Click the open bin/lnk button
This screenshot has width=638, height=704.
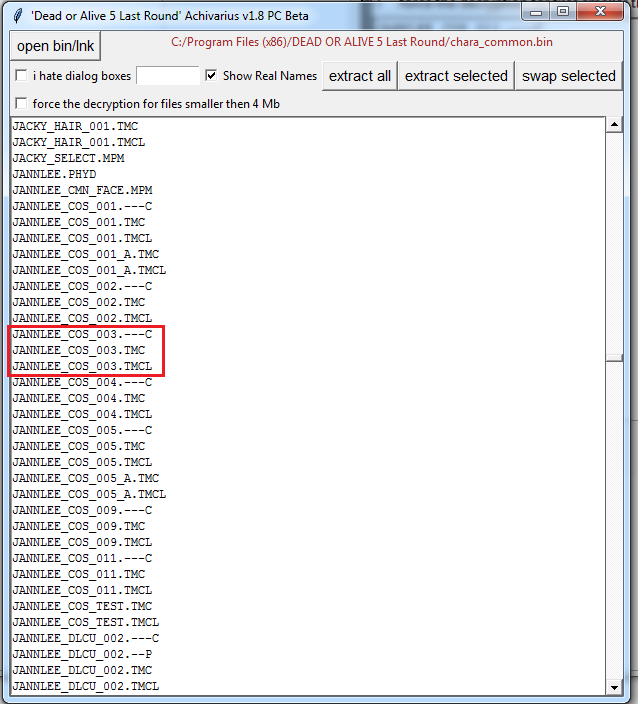pos(55,46)
